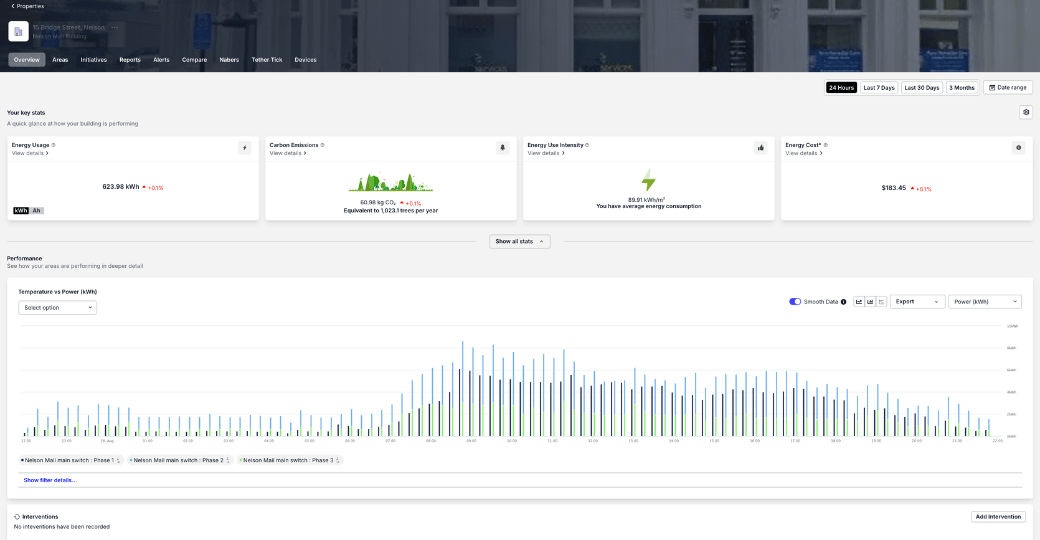Select Last 7 Days time range

tap(879, 88)
